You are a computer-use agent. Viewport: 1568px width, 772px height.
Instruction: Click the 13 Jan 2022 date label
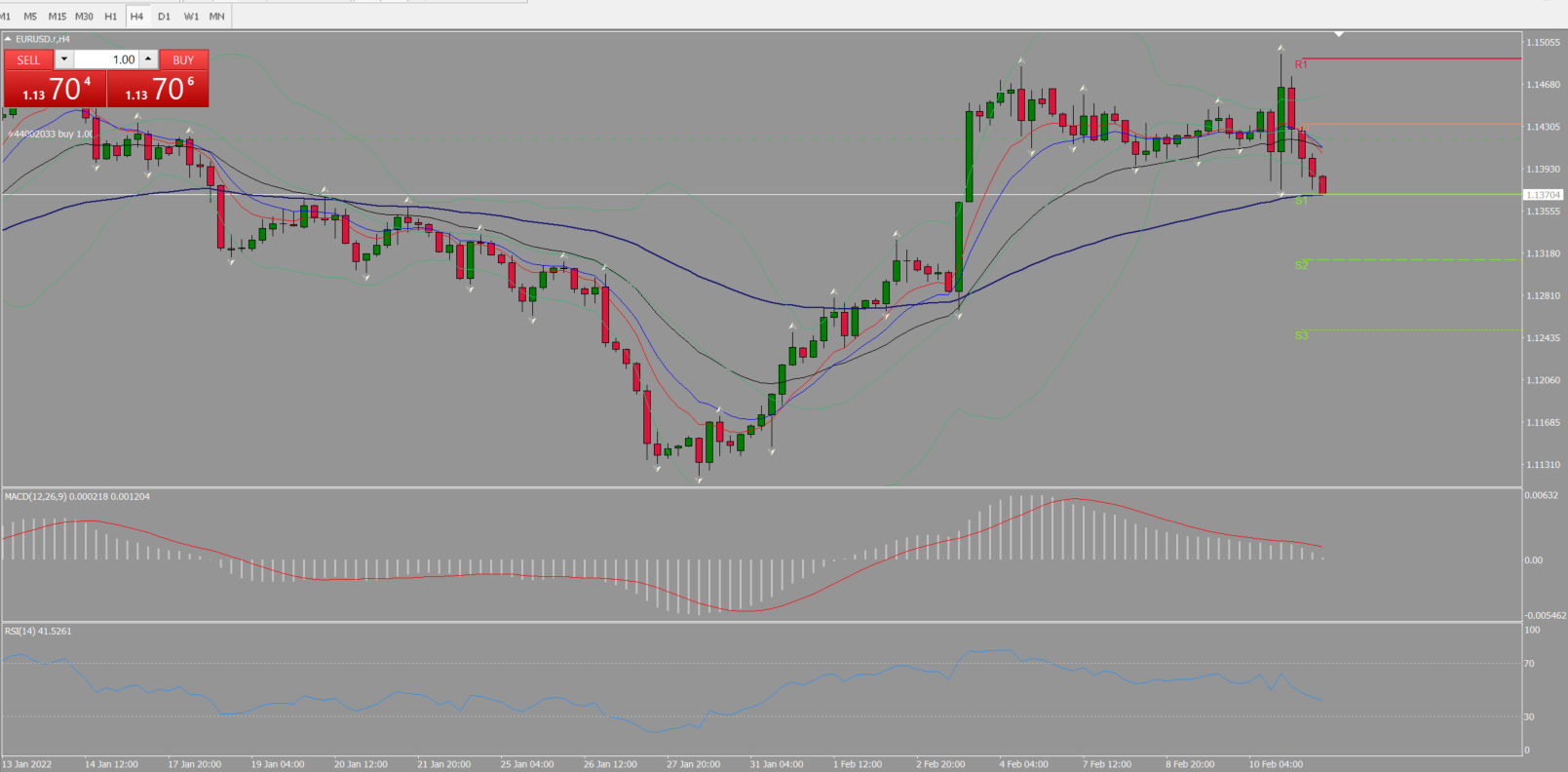pyautogui.click(x=27, y=764)
